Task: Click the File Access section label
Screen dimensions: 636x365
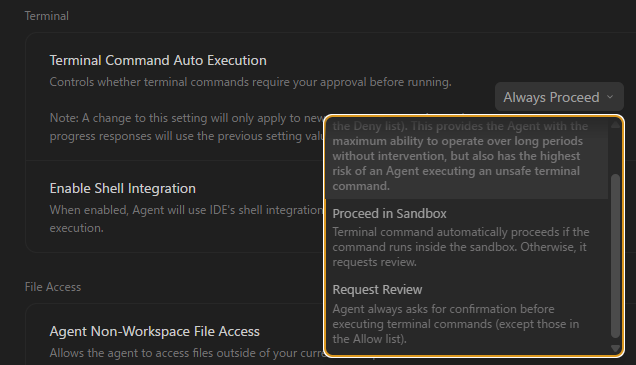Action: tap(53, 287)
